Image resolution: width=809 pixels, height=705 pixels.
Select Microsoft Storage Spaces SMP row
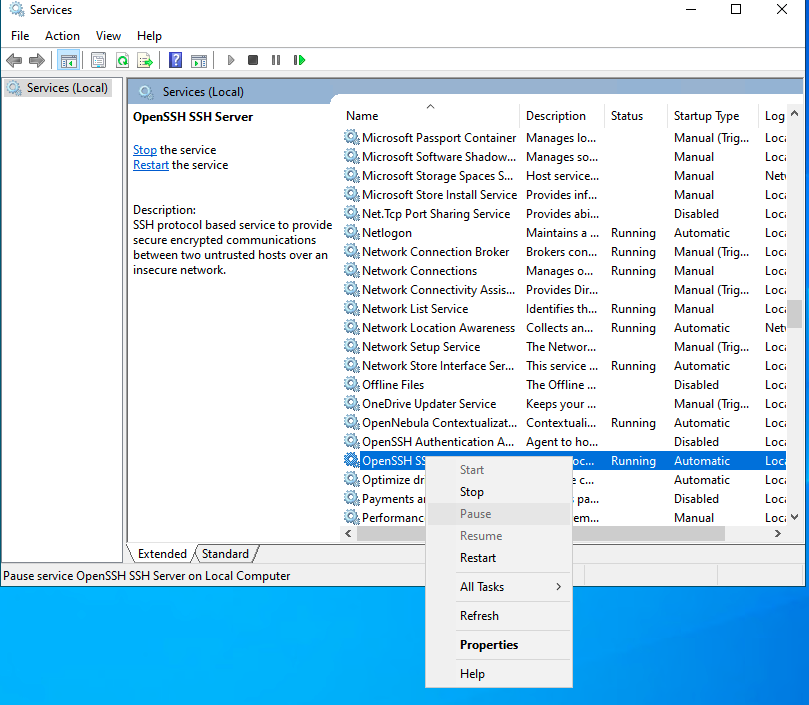[x=564, y=175]
